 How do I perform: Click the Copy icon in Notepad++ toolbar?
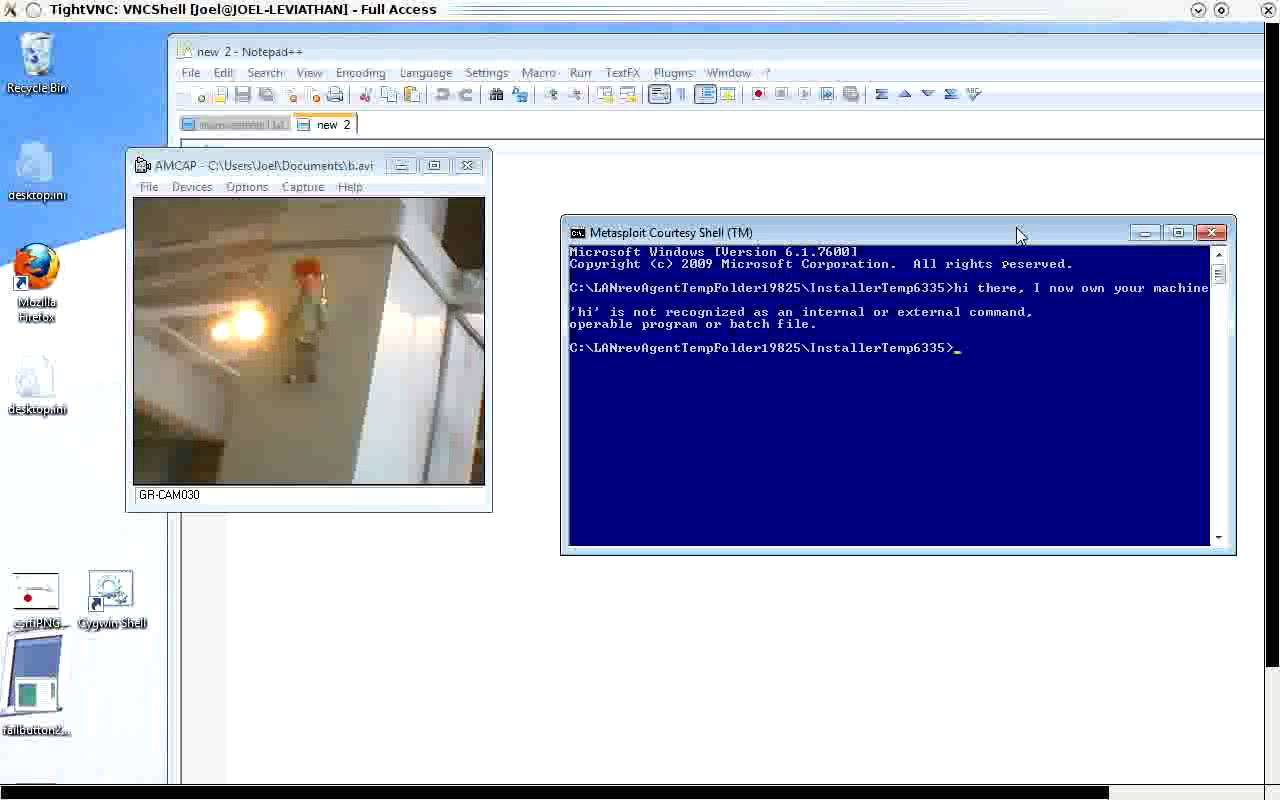[389, 94]
